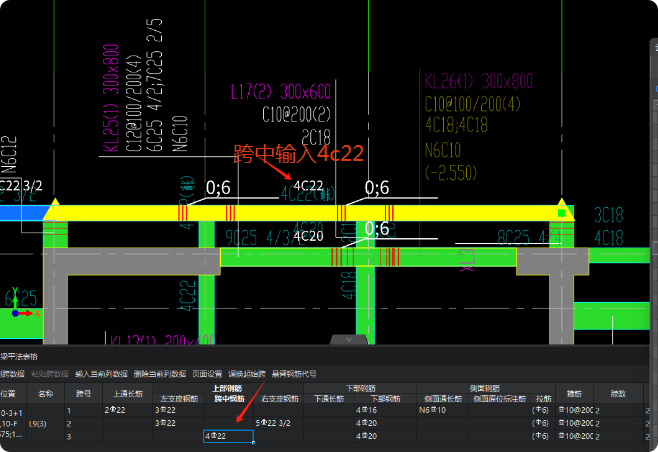Screen dimensions: 658x452
Task: Click the 箍筋 column header
Action: pyautogui.click(x=574, y=394)
